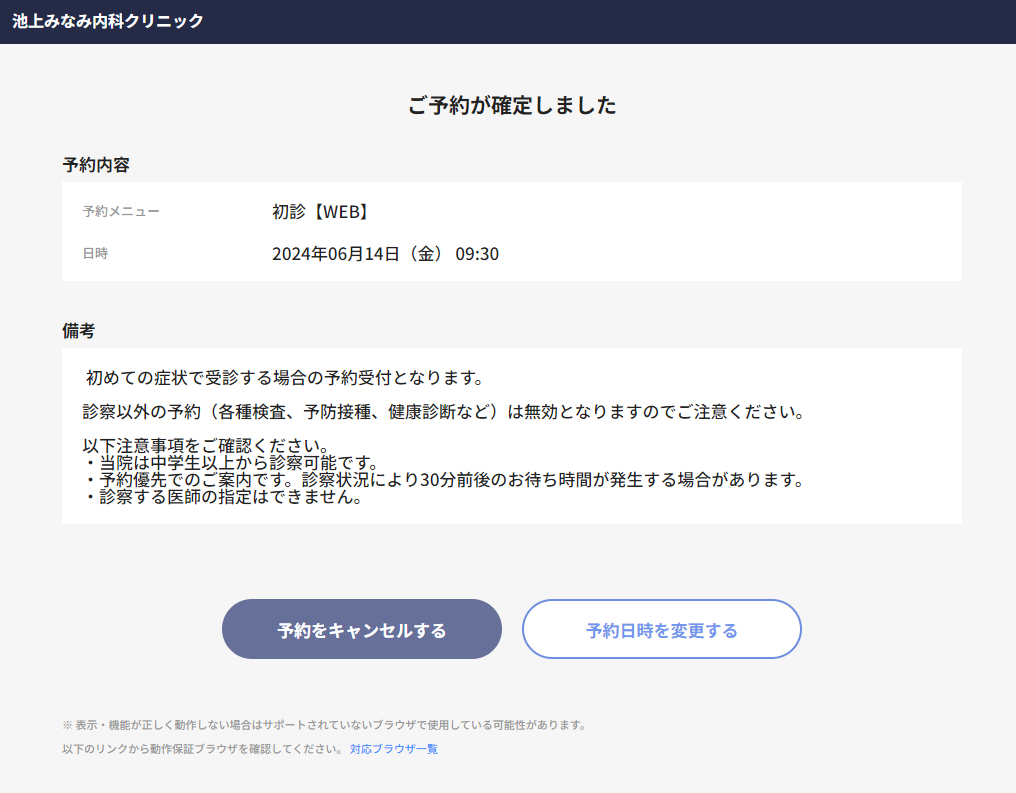Click the text 以下のリンクから動作保証ブラウザを確認してください。
Image resolution: width=1016 pixels, height=793 pixels.
click(x=203, y=749)
